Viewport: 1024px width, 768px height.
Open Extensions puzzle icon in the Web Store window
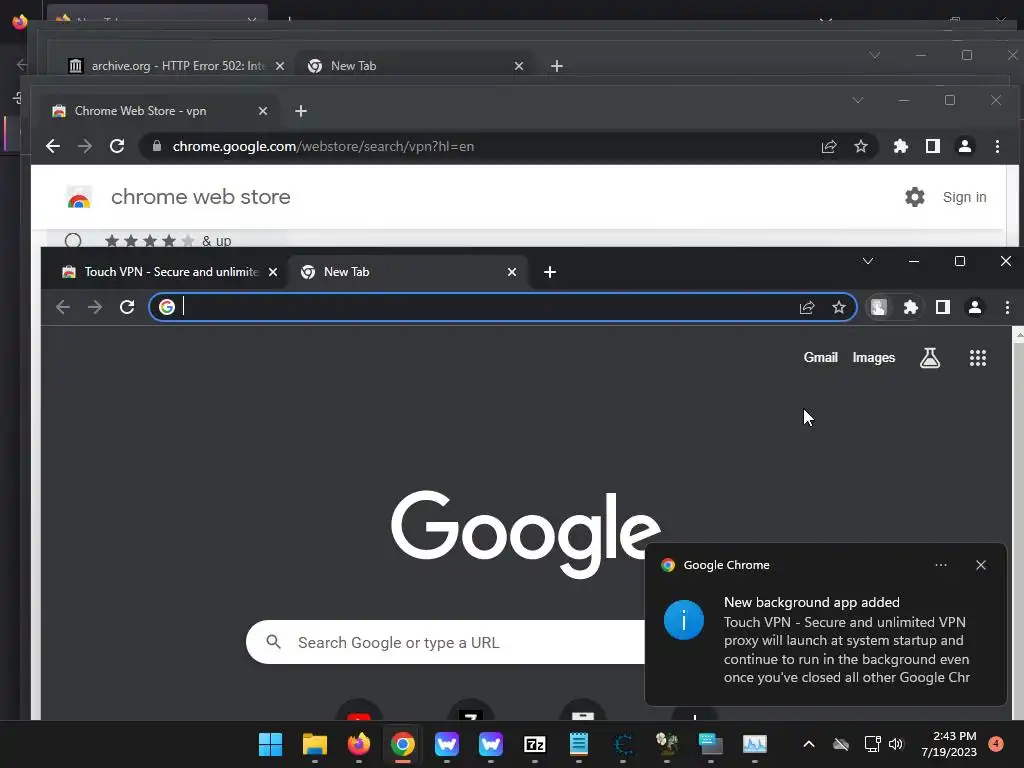coord(901,146)
